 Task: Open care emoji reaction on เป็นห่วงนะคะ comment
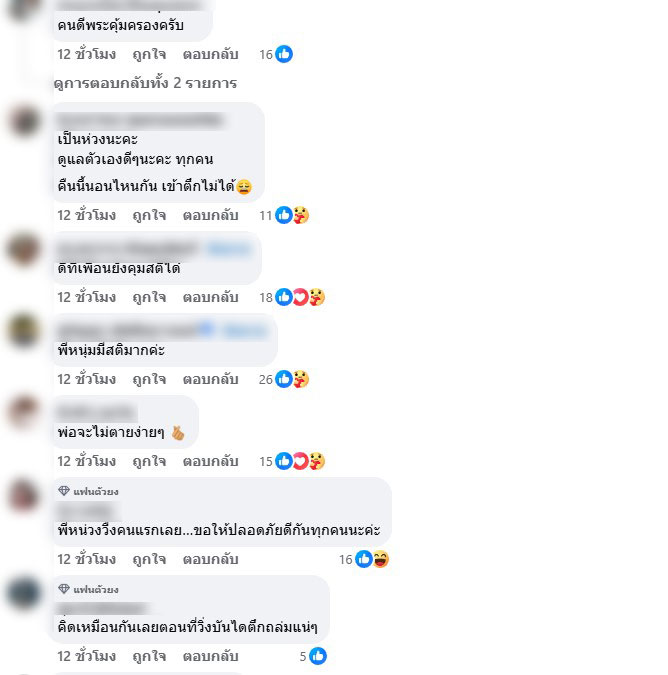coord(301,215)
